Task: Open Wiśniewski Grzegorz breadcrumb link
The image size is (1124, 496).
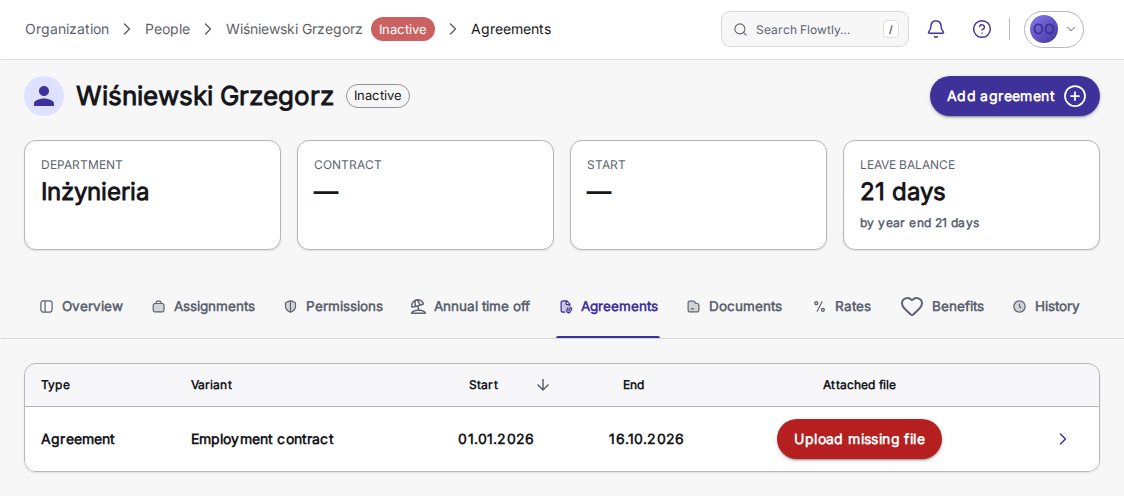Action: [x=294, y=29]
